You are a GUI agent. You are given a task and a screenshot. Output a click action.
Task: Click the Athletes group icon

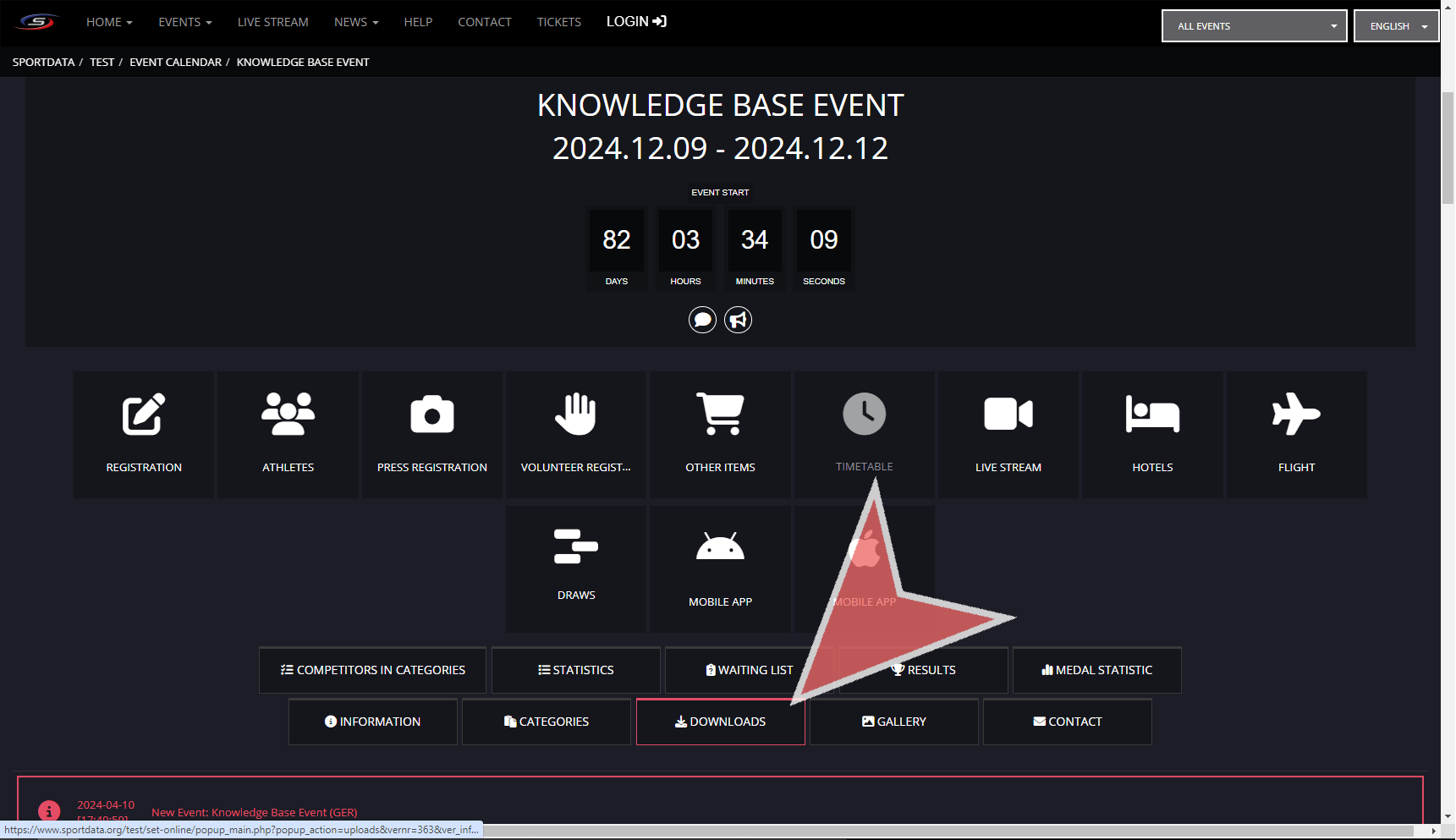pyautogui.click(x=288, y=415)
